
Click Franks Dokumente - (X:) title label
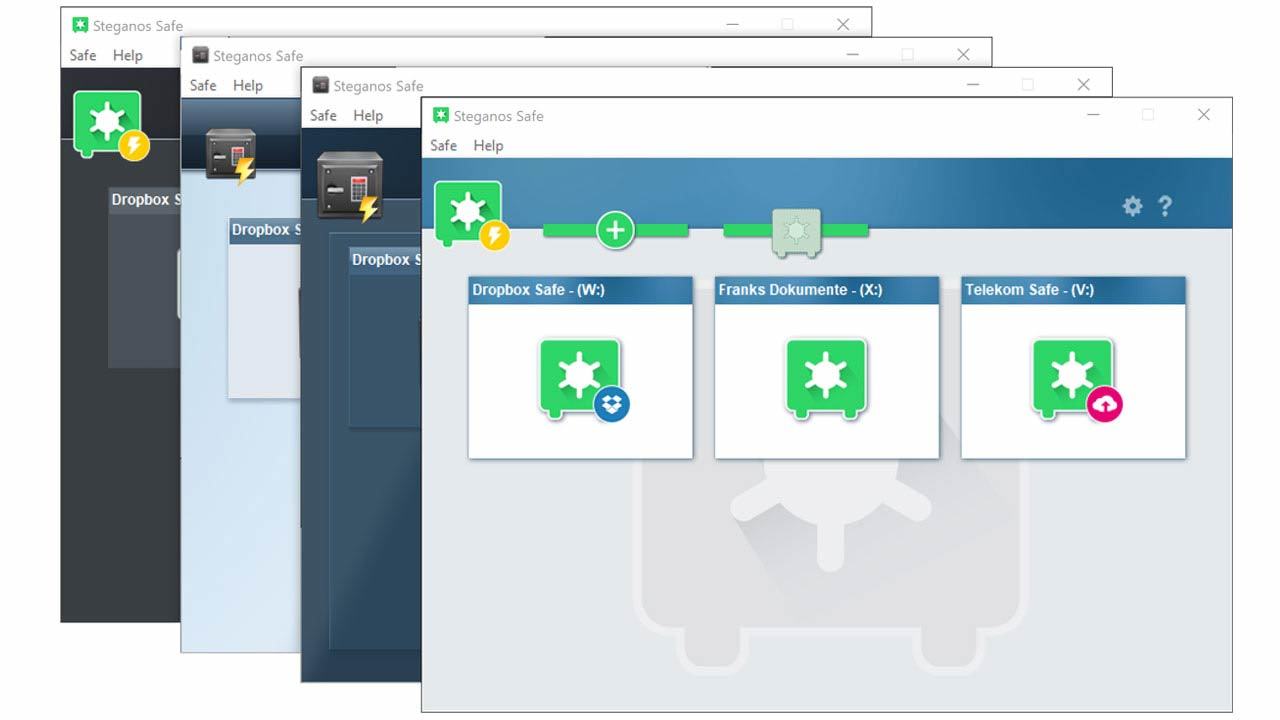pyautogui.click(x=800, y=290)
